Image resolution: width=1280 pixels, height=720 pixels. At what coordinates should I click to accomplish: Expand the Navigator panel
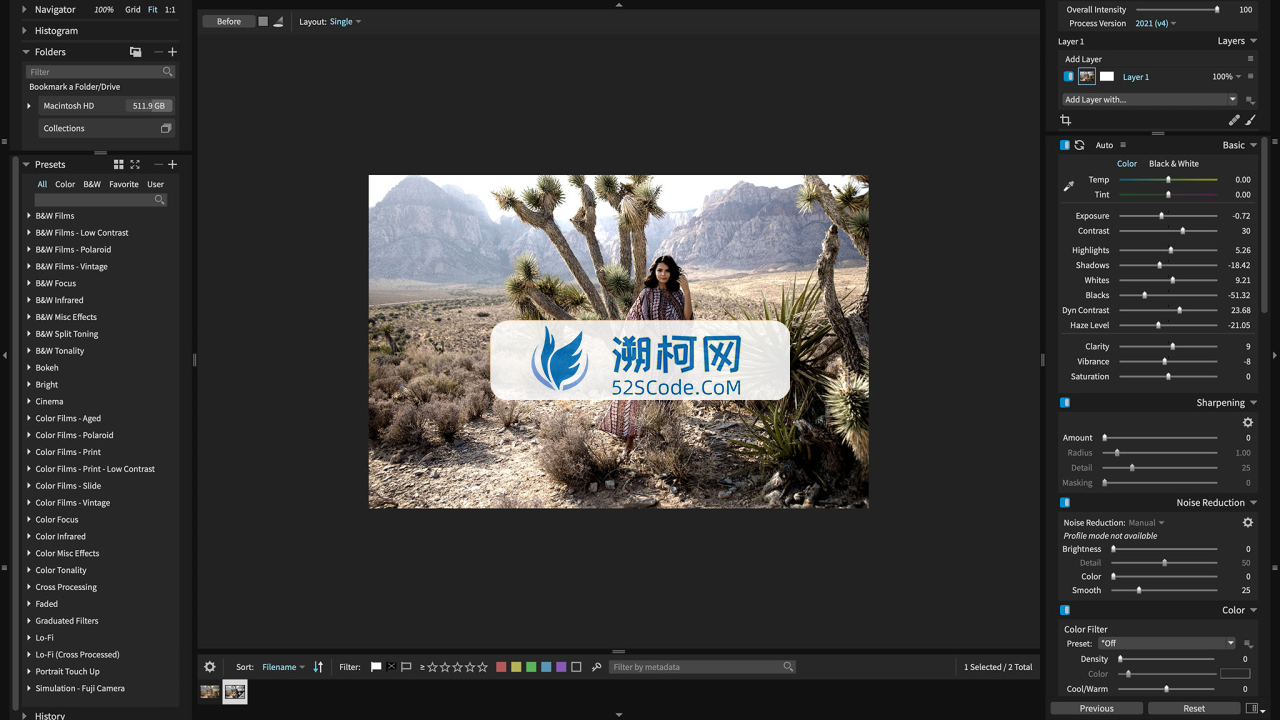pyautogui.click(x=25, y=9)
